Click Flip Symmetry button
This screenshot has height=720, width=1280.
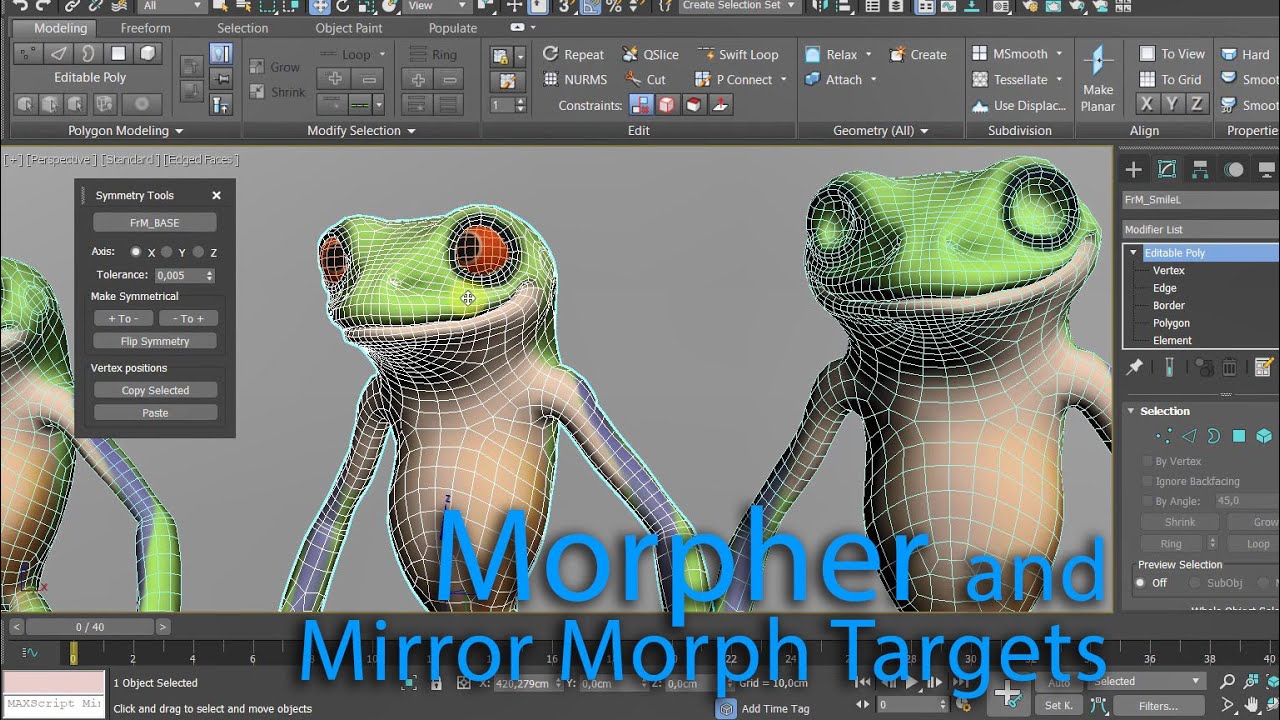155,341
